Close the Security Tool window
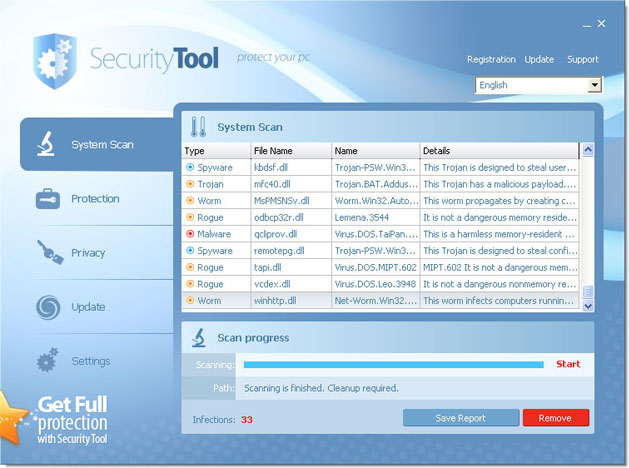Screen dimensions: 629x468 coord(601,24)
